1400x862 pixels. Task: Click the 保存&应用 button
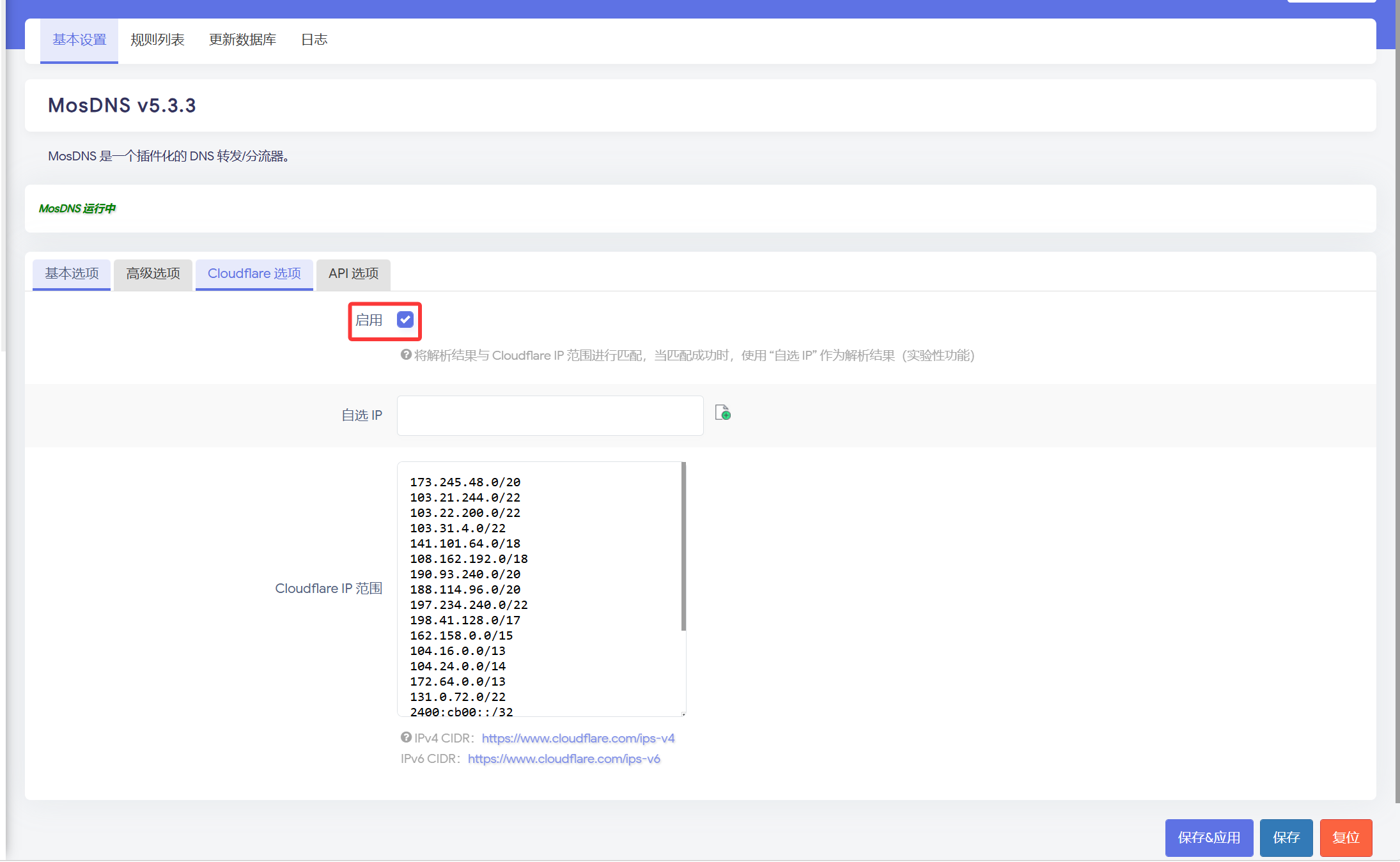pyautogui.click(x=1208, y=837)
